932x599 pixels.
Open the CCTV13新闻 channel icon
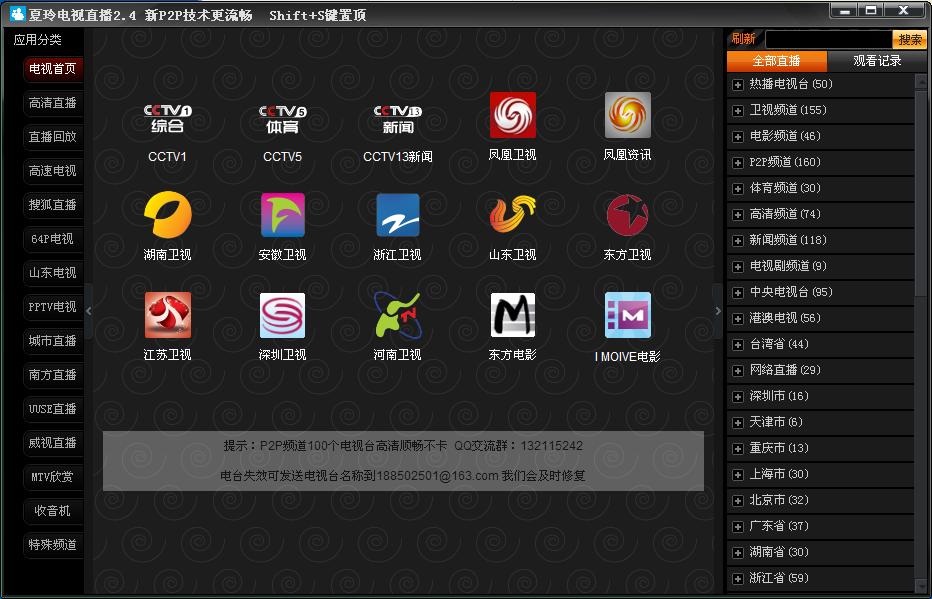398,119
